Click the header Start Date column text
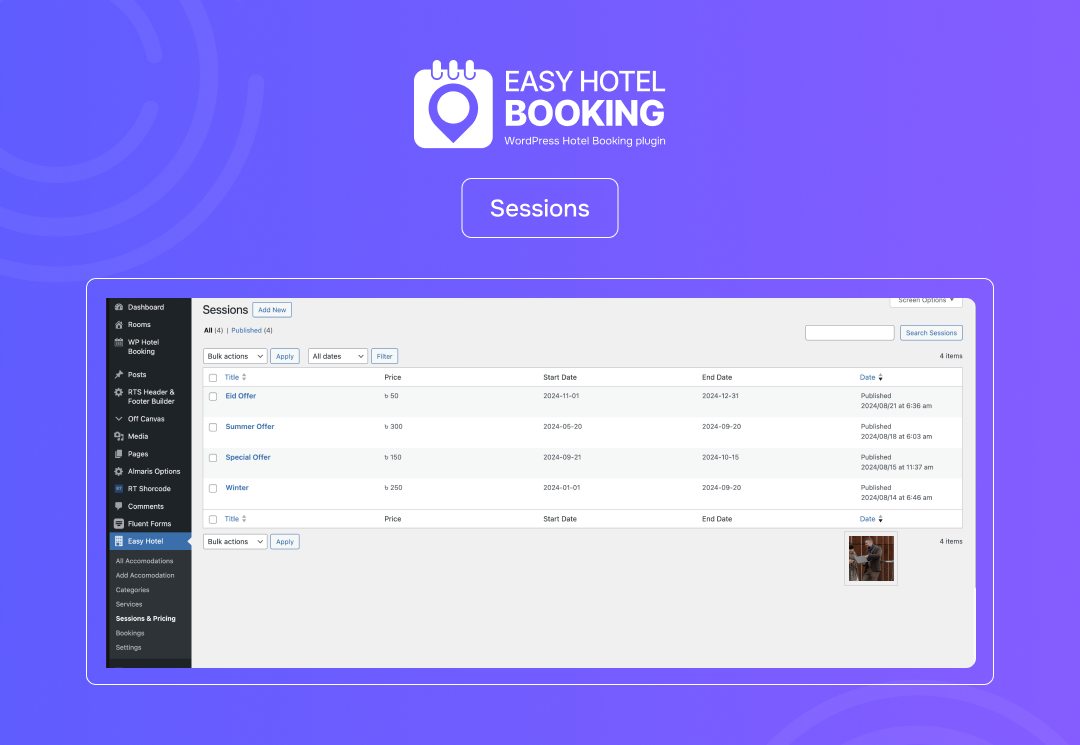The height and width of the screenshot is (745, 1080). 559,377
